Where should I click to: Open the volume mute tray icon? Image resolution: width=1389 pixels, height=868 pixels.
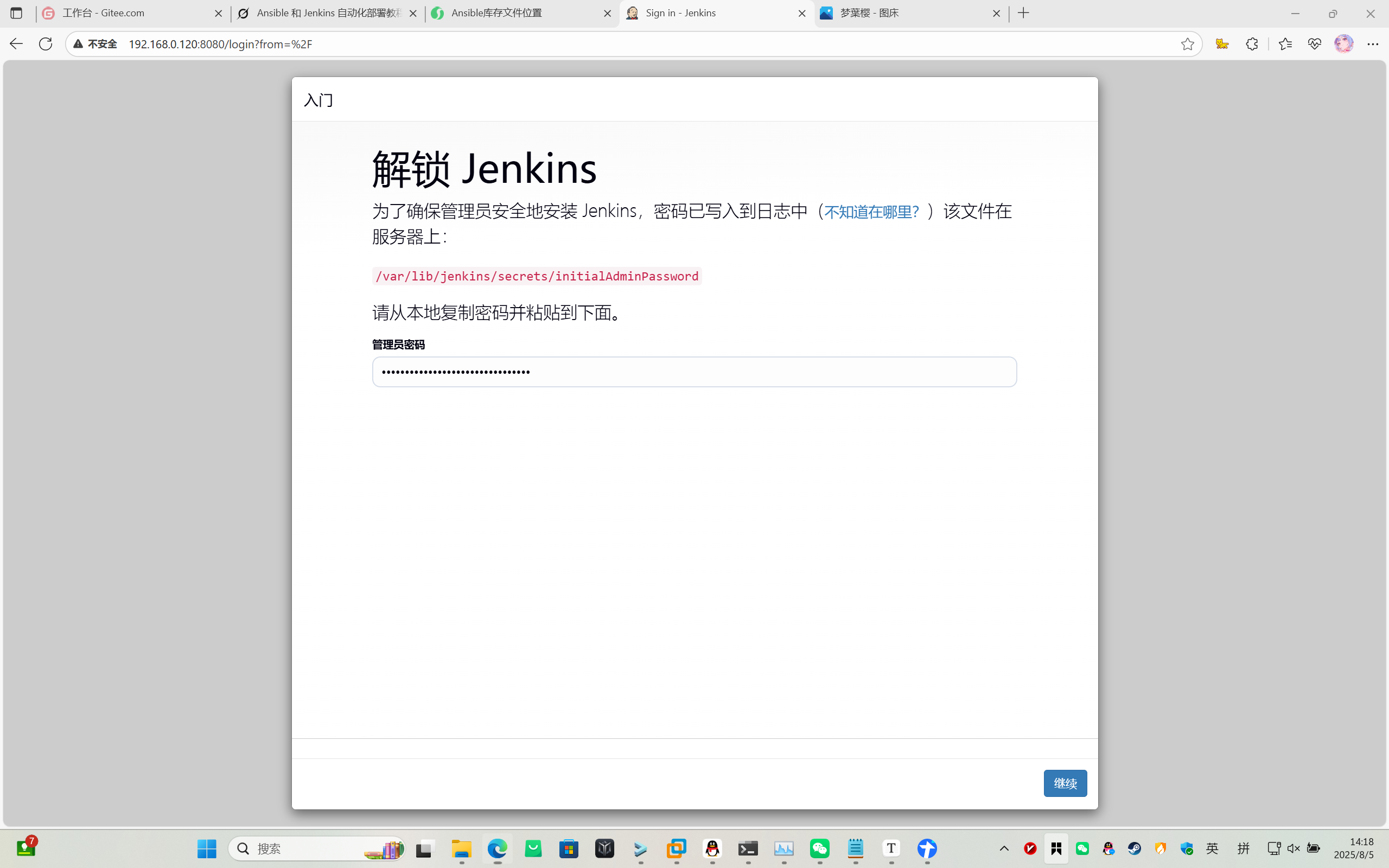[x=1293, y=848]
